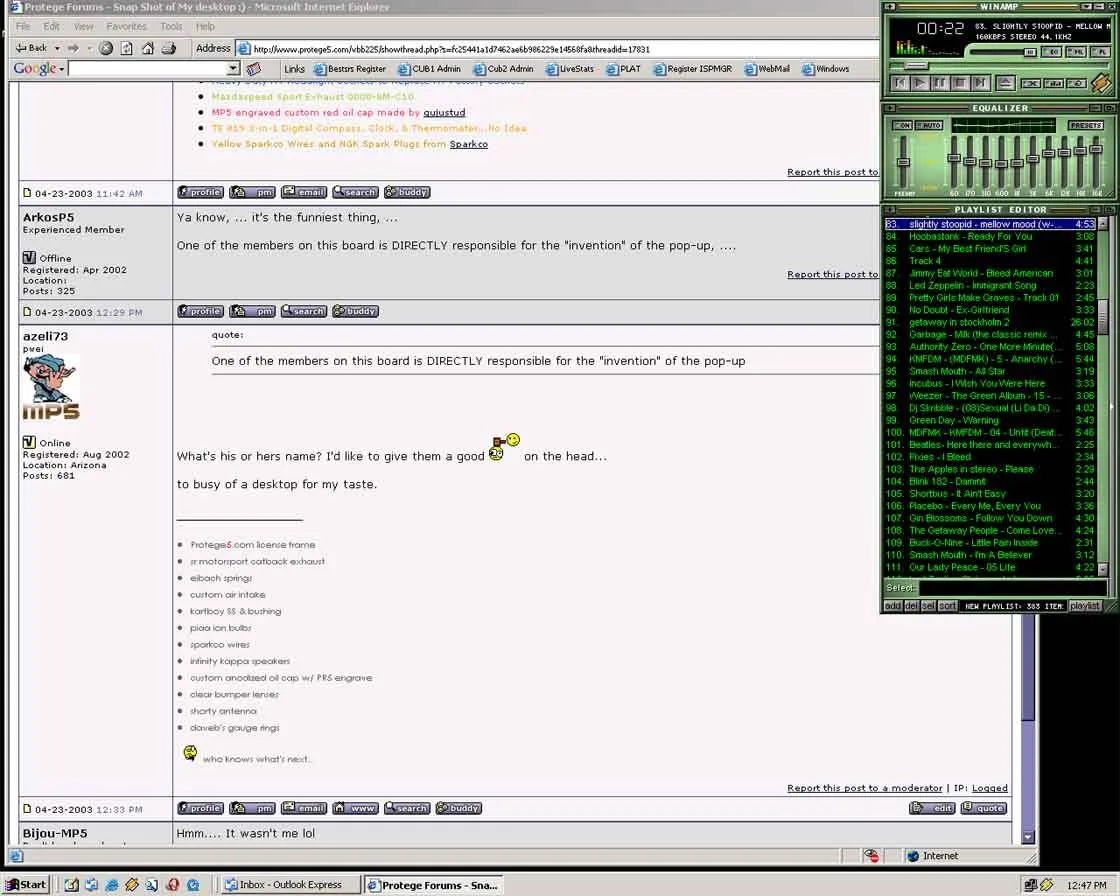Enable AUTO mode in the equalizer
The image size is (1120, 896).
coord(929,125)
